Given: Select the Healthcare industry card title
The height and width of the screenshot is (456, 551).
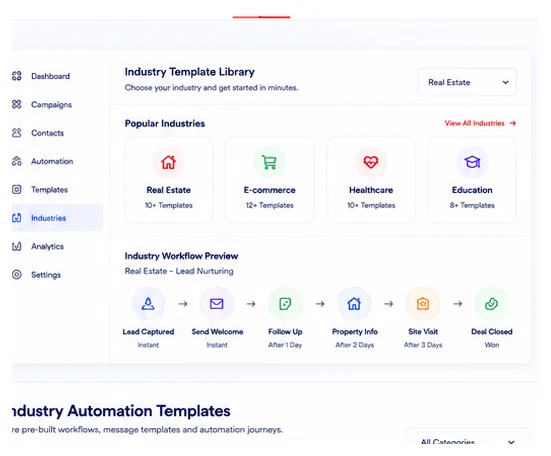Looking at the screenshot, I should (371, 190).
